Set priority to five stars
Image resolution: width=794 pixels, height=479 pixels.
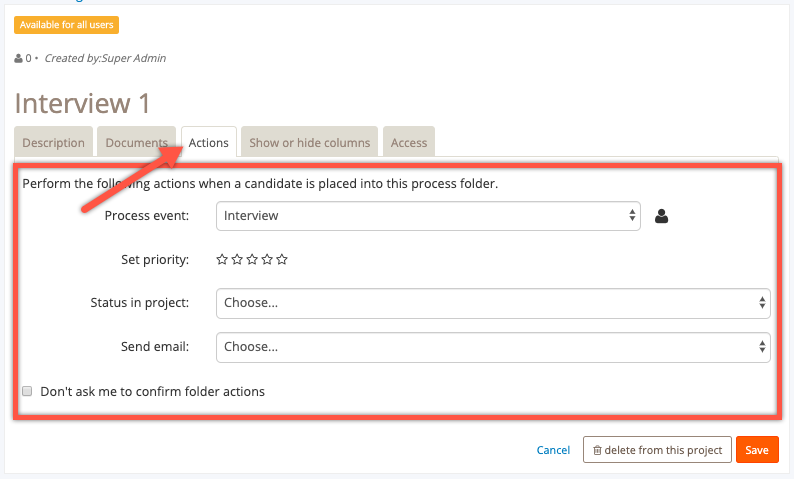pyautogui.click(x=282, y=259)
